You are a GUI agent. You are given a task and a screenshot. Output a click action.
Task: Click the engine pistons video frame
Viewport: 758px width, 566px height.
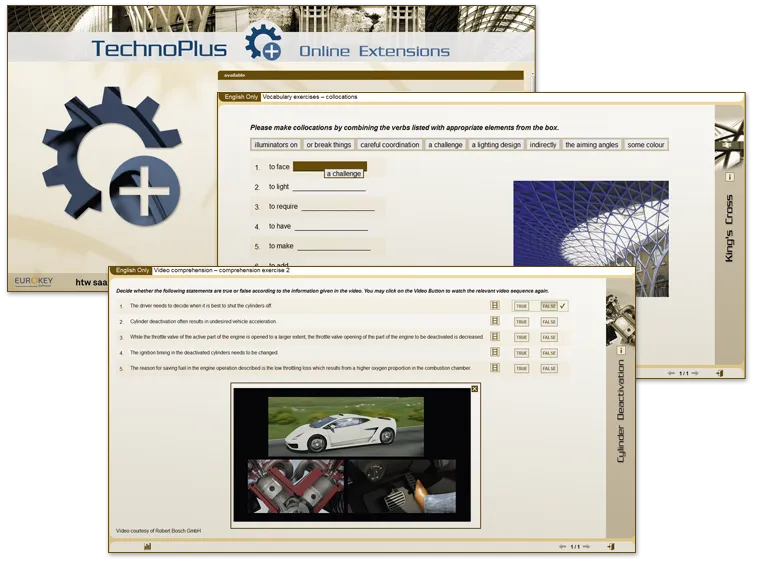pyautogui.click(x=295, y=486)
